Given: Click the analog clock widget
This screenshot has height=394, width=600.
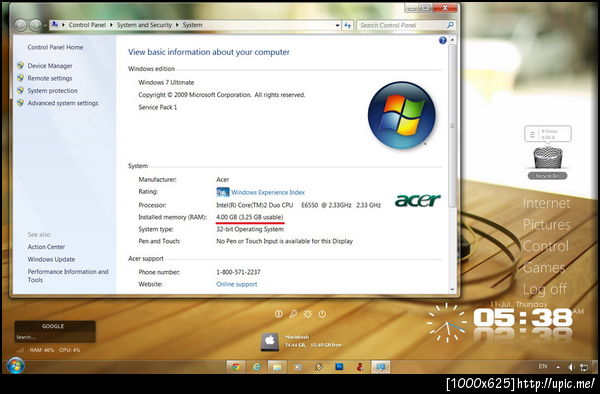Looking at the screenshot, I should [446, 322].
